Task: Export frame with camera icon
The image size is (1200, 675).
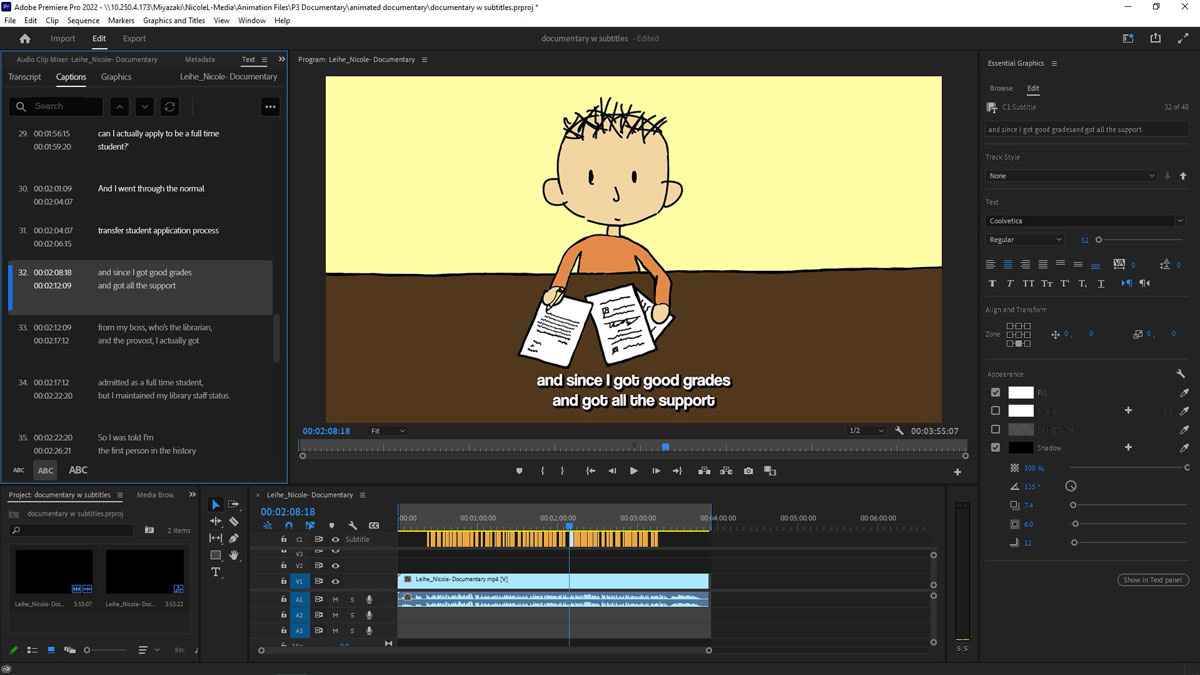Action: pyautogui.click(x=749, y=471)
